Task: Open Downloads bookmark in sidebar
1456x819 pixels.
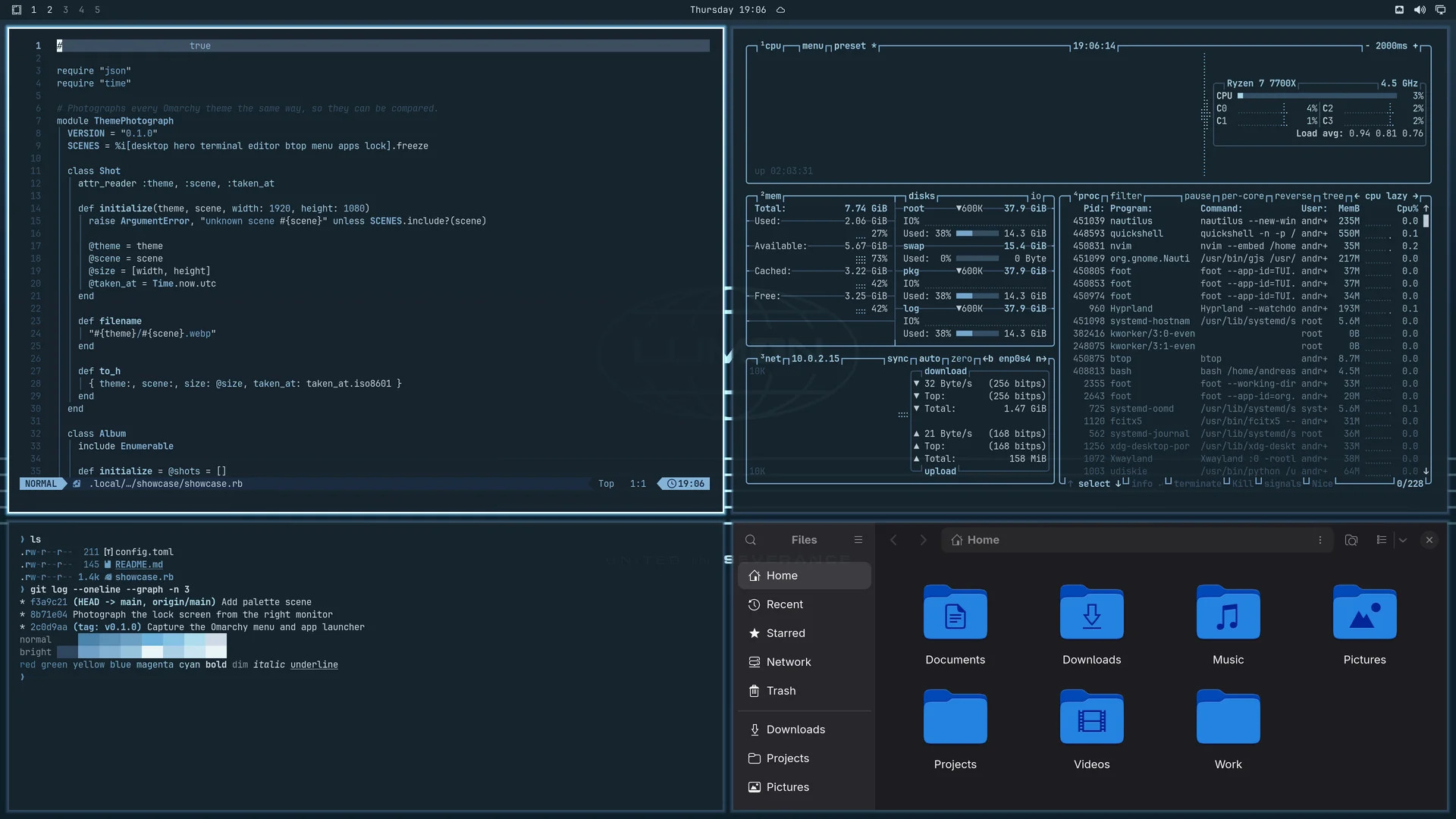Action: point(805,730)
